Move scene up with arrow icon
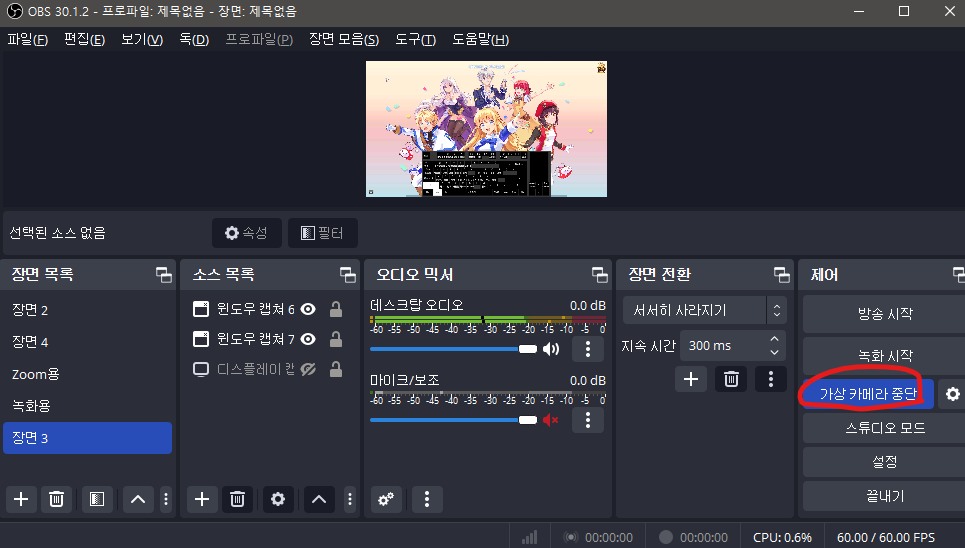 (138, 499)
